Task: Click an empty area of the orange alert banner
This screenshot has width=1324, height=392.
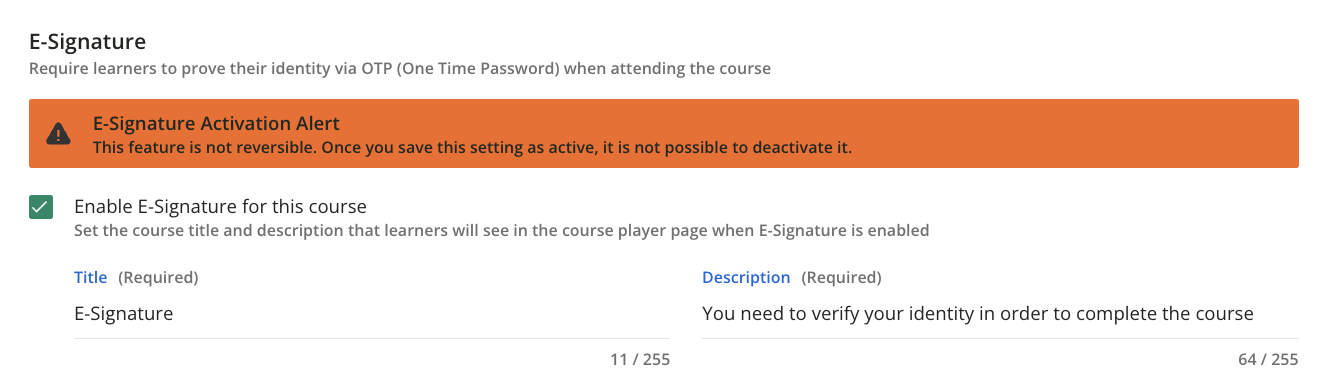Action: pos(1080,133)
